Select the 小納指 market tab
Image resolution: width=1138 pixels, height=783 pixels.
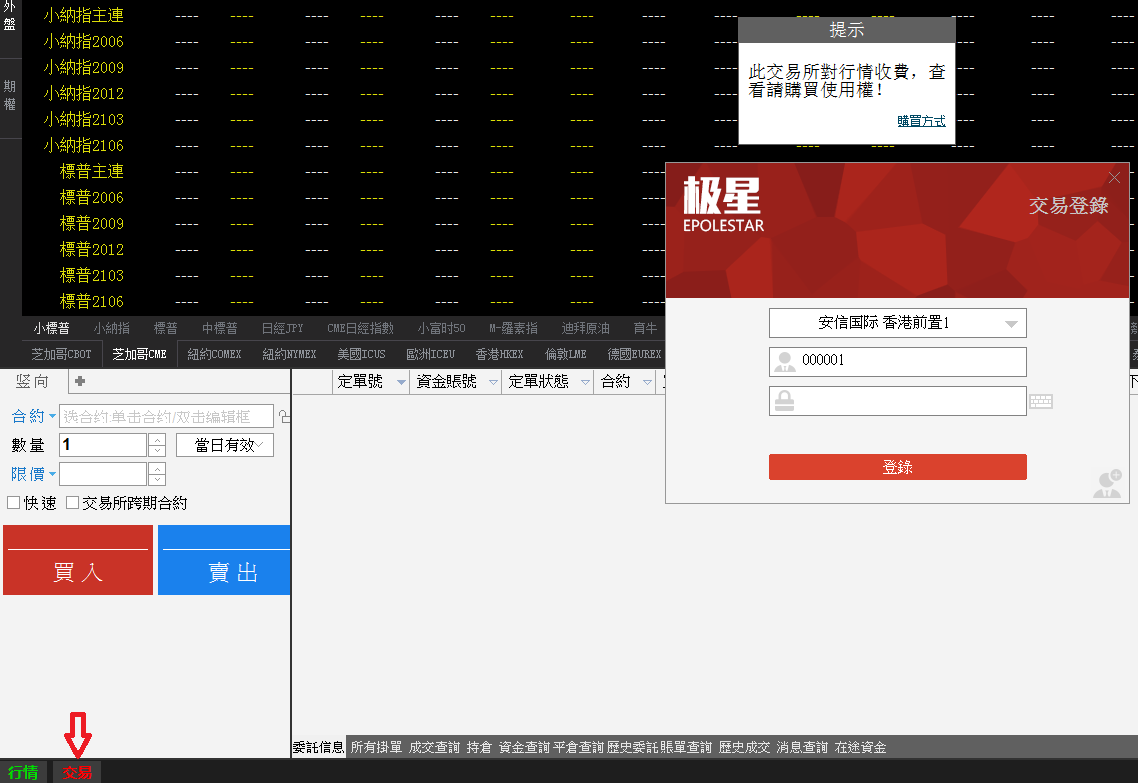coord(111,326)
